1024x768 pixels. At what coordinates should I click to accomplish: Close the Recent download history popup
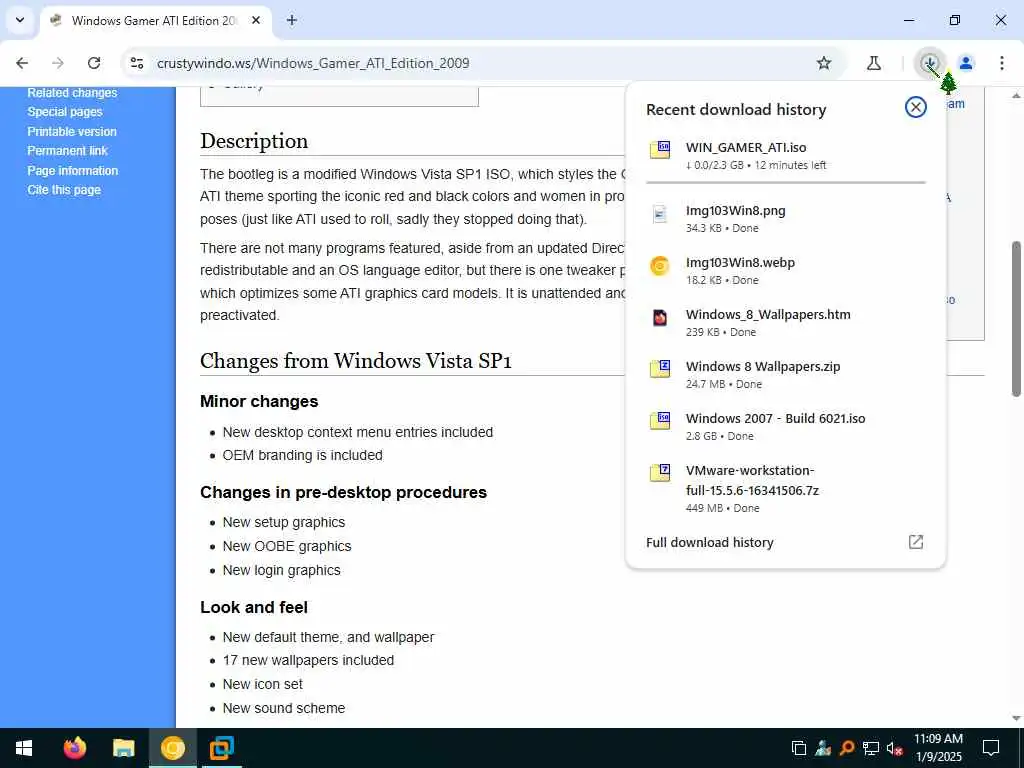(916, 107)
